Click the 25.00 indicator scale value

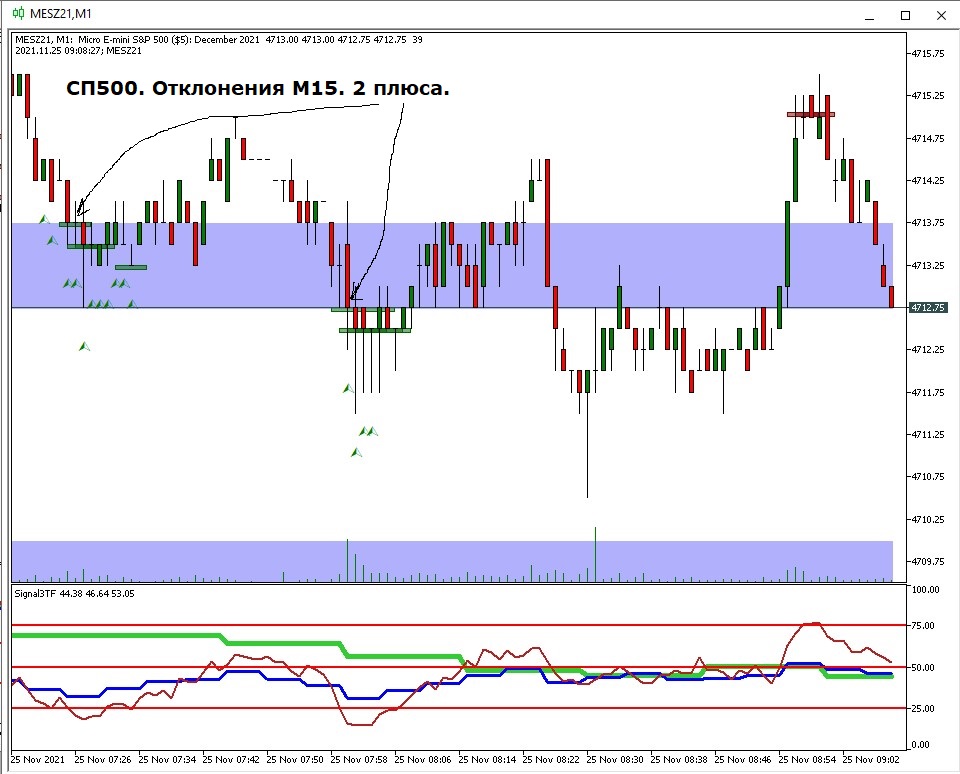[x=923, y=708]
